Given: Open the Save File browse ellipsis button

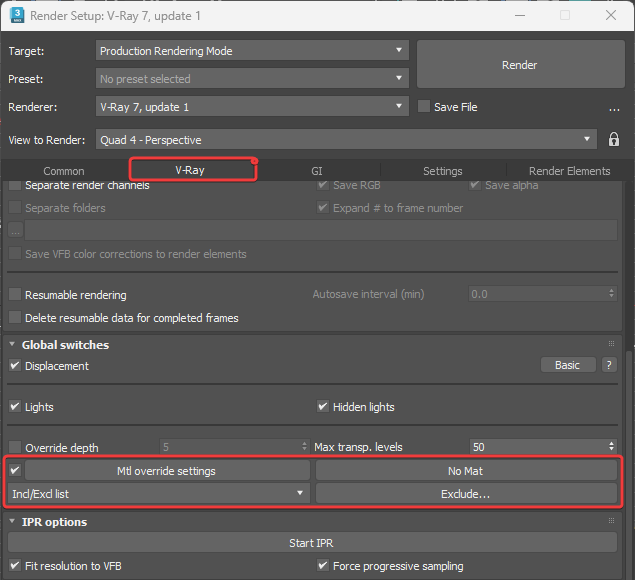Looking at the screenshot, I should pyautogui.click(x=614, y=108).
